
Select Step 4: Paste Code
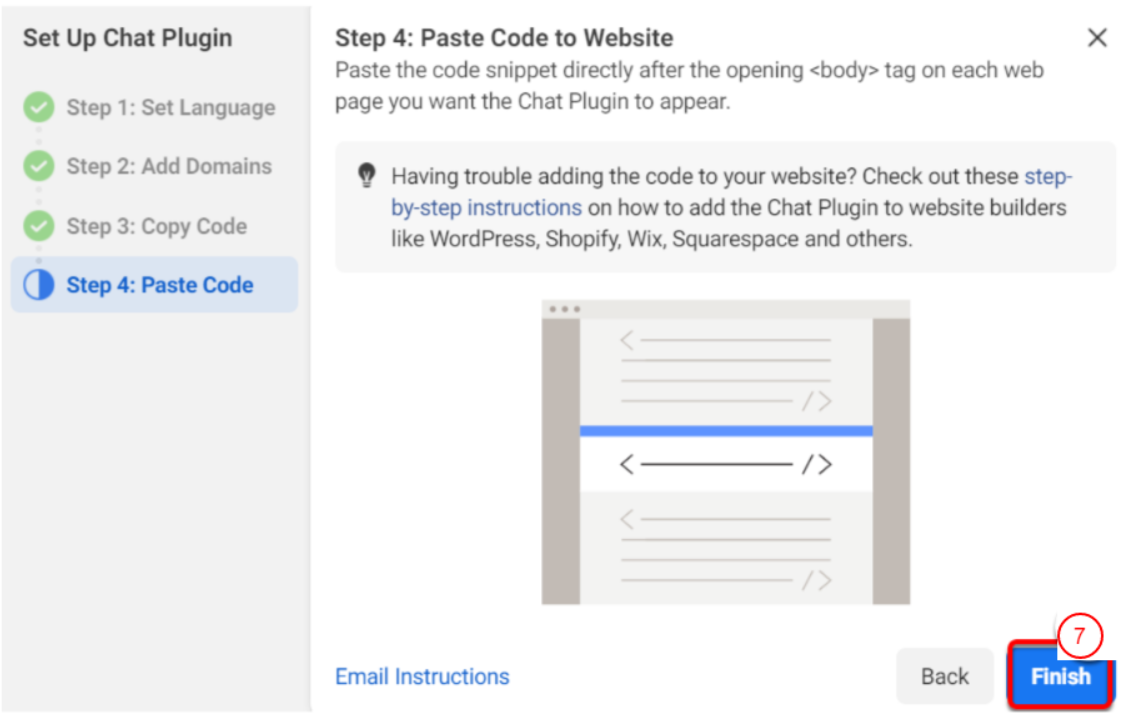click(x=160, y=286)
